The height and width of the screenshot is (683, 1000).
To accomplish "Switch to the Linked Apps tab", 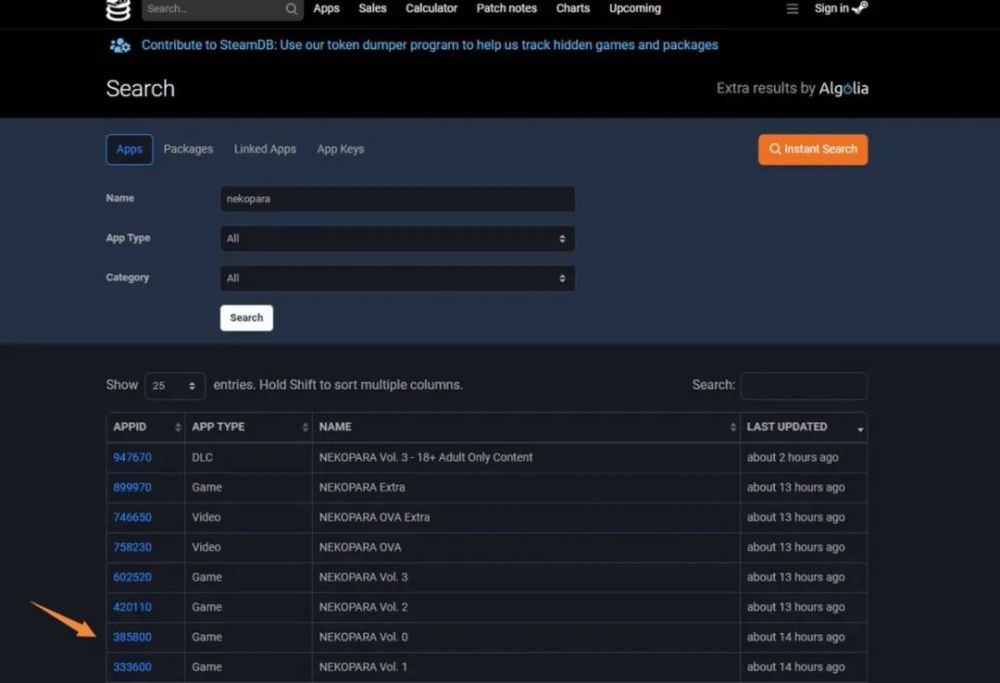I will (265, 149).
